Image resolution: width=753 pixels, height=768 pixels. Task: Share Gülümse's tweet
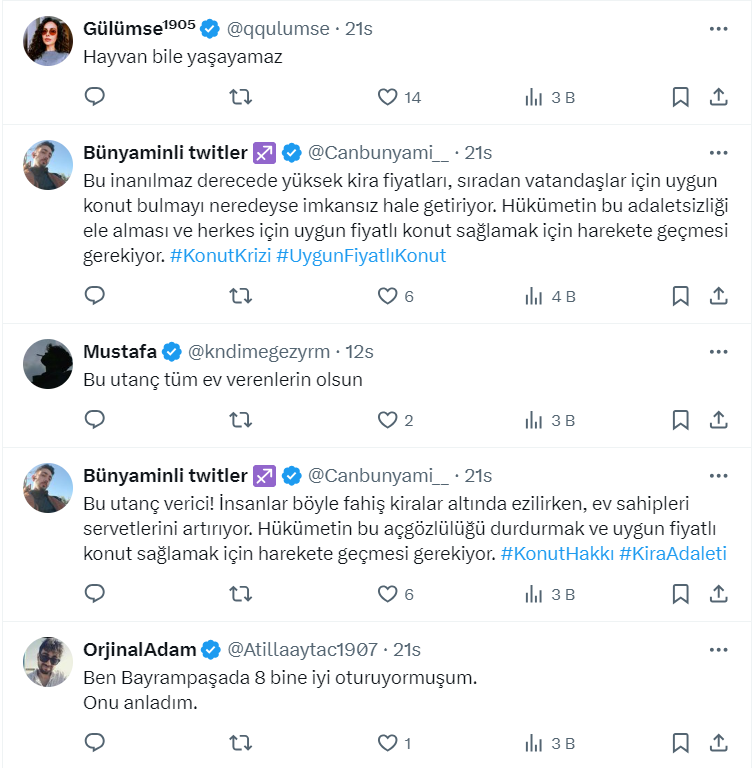pyautogui.click(x=718, y=97)
